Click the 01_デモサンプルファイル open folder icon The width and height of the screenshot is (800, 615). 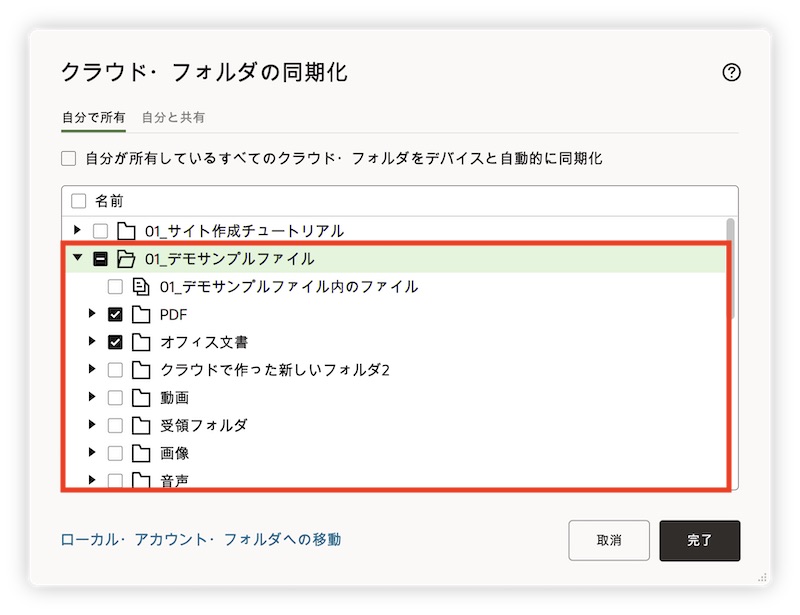coord(126,259)
